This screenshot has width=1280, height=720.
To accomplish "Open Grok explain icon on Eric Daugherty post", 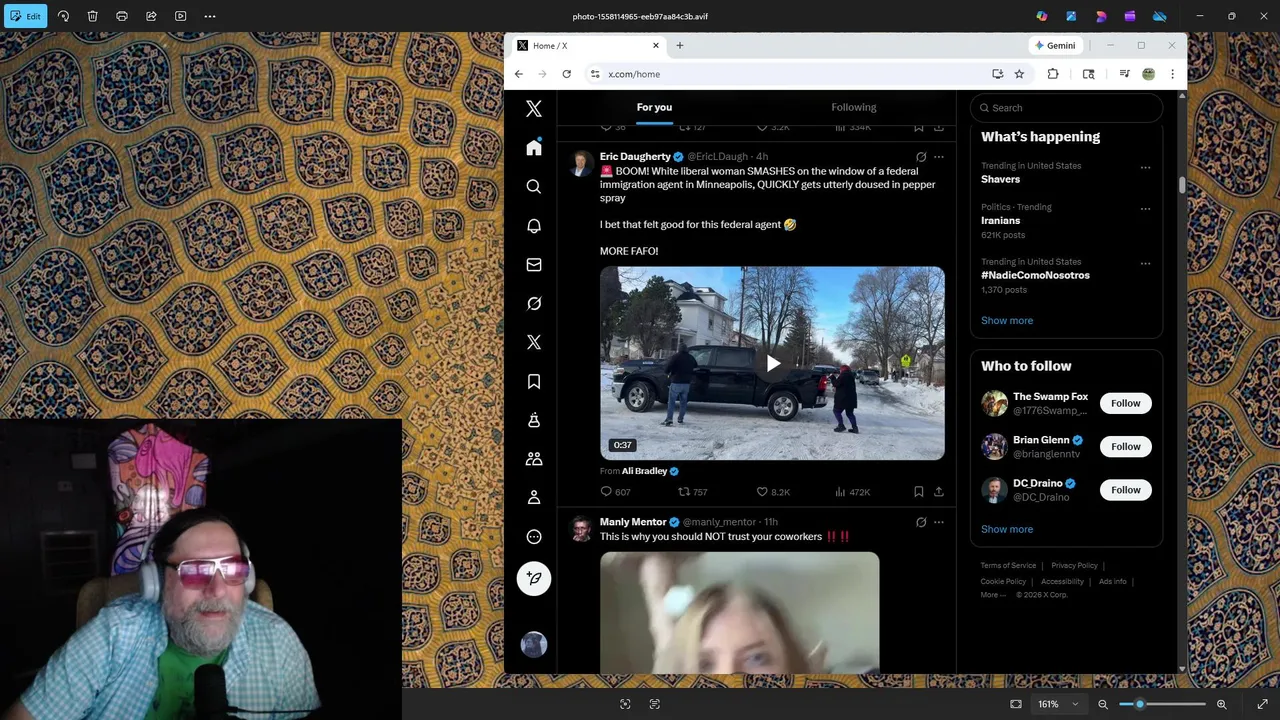I will coord(921,157).
